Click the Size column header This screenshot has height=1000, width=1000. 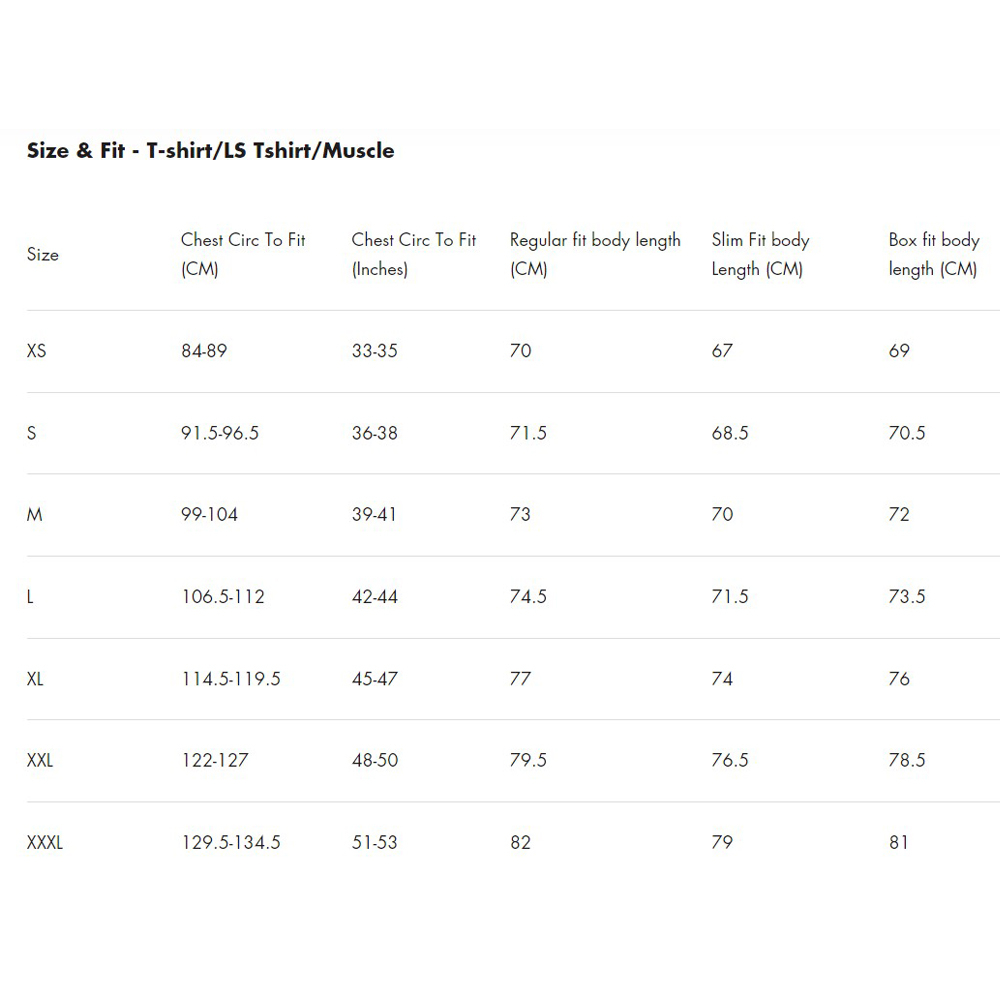[43, 254]
